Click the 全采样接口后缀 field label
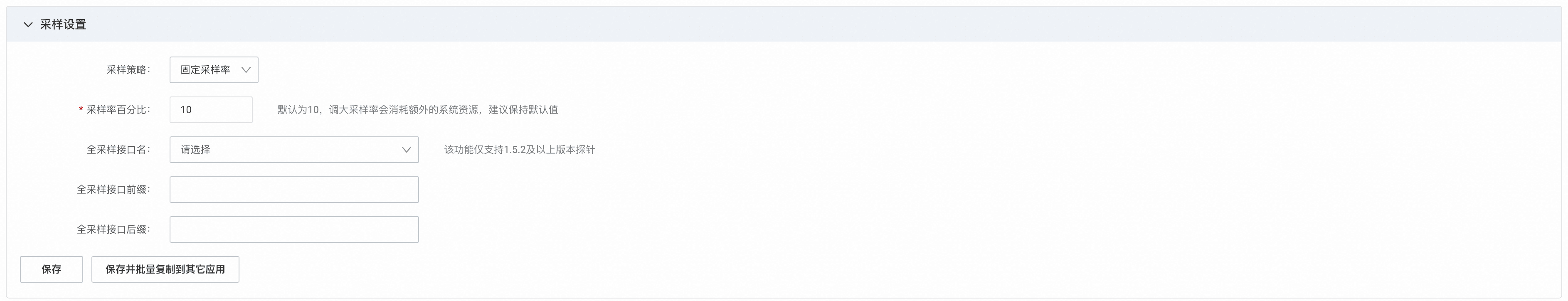The height and width of the screenshot is (301, 1568). 113,230
